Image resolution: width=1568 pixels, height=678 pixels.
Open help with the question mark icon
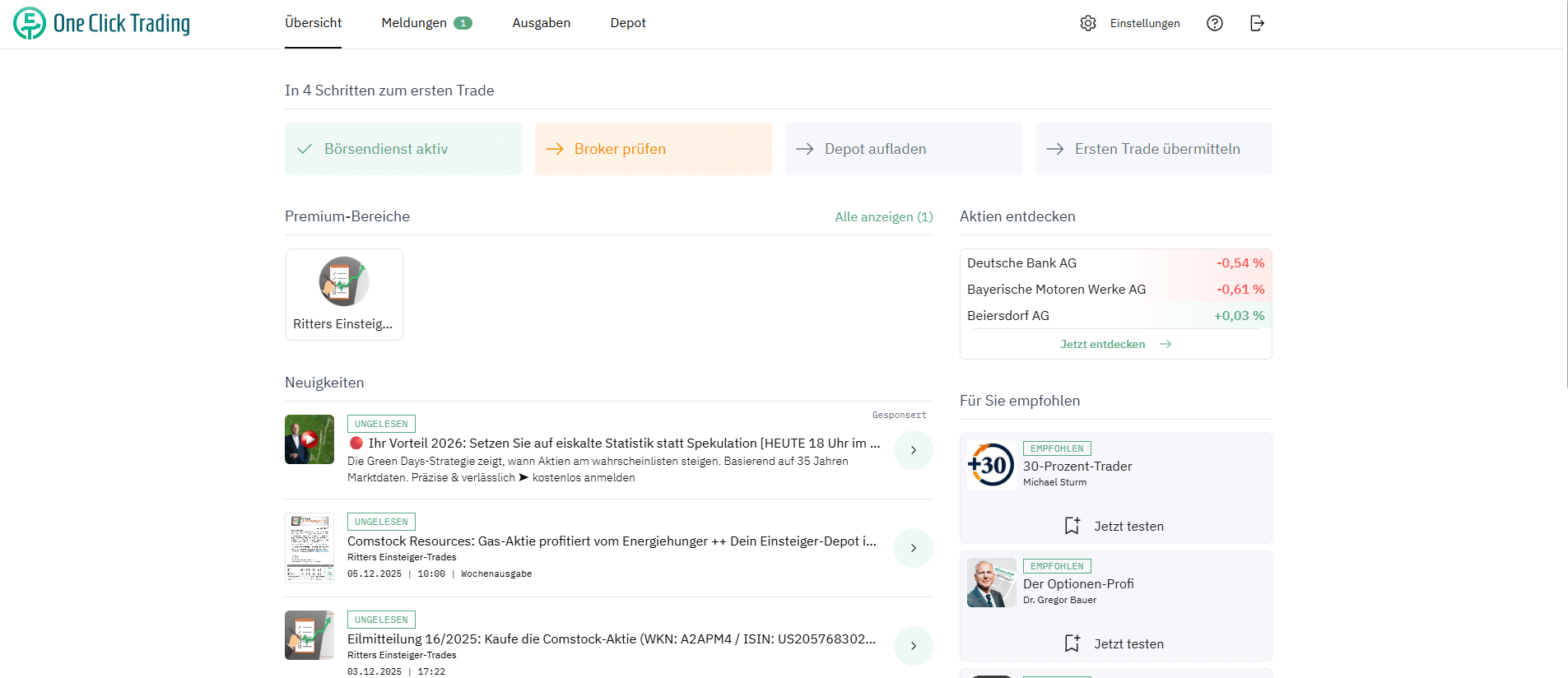(1214, 23)
